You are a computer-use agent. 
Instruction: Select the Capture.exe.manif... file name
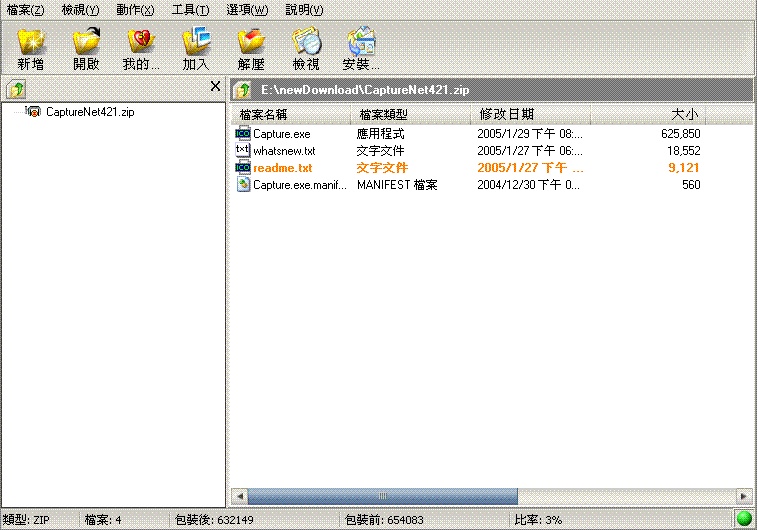coord(300,184)
